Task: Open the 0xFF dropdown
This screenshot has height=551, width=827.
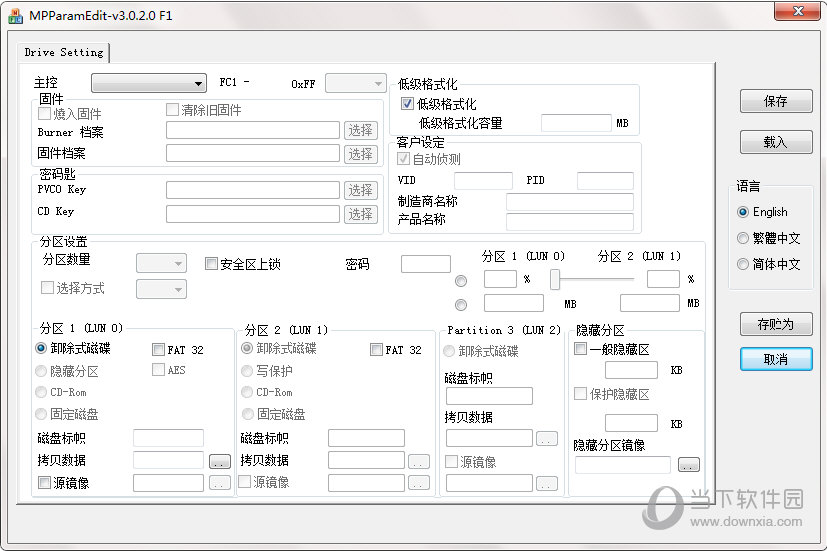Action: (x=356, y=83)
